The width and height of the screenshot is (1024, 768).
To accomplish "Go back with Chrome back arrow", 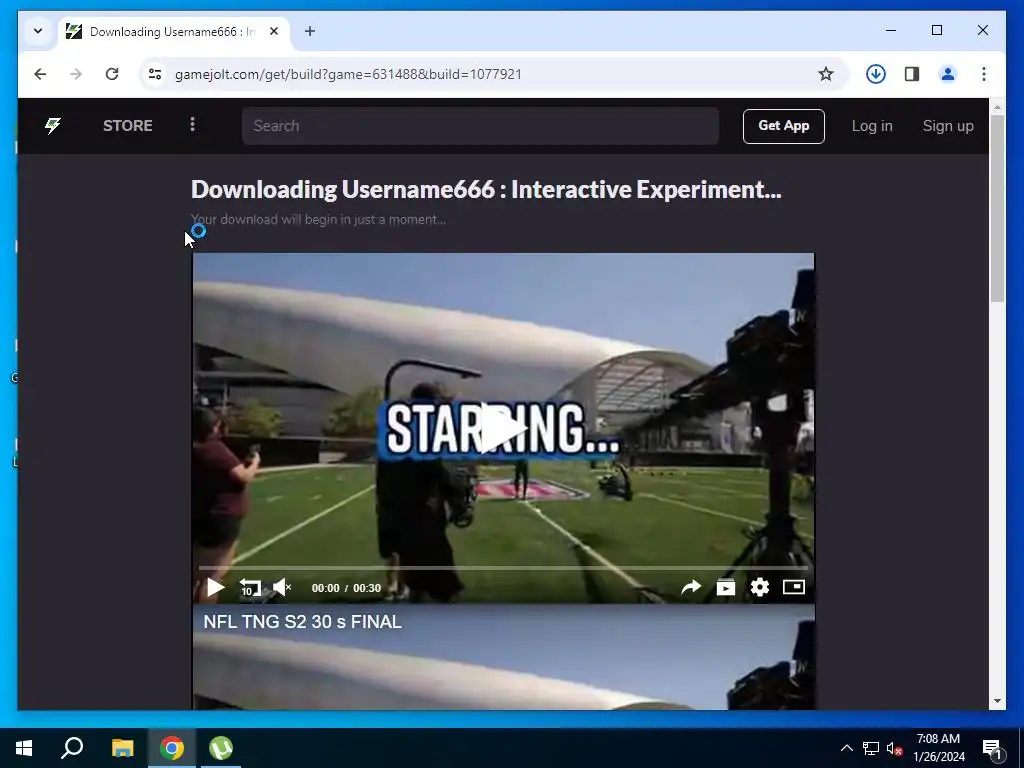I will (40, 74).
